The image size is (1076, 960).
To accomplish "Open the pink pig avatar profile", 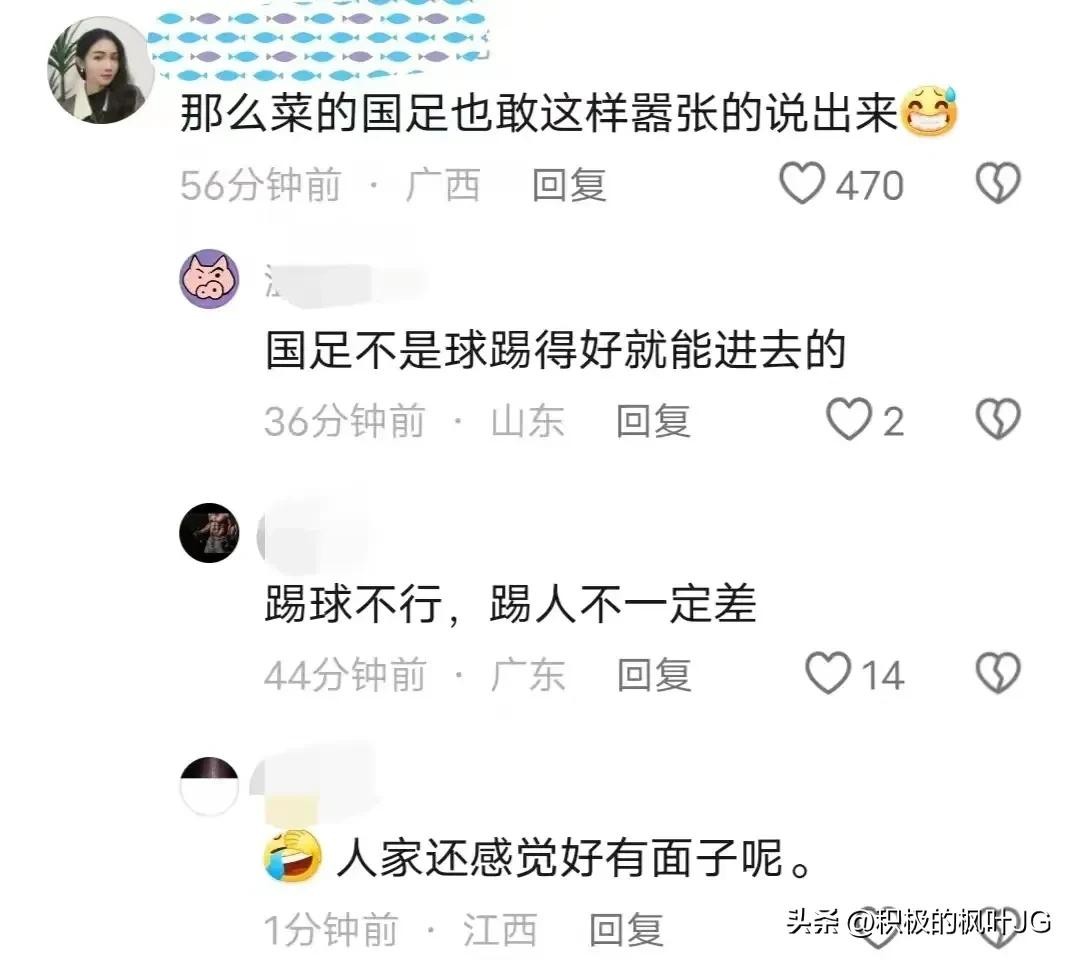I will point(209,279).
